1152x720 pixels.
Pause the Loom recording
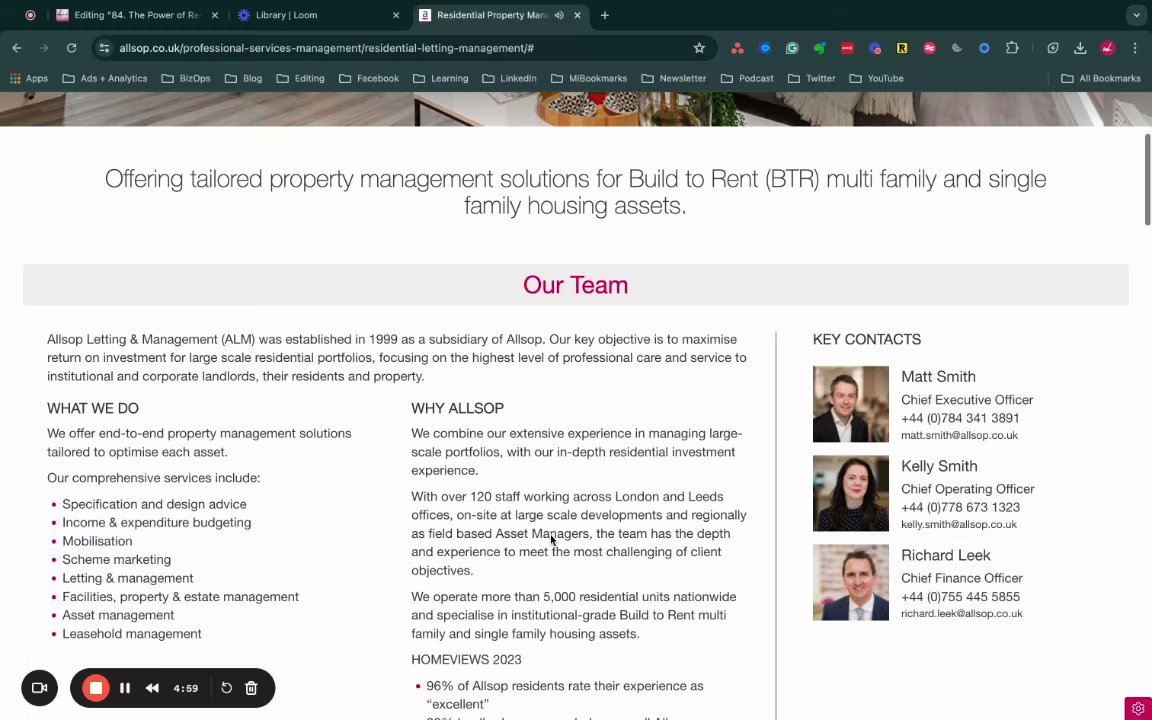tap(125, 688)
